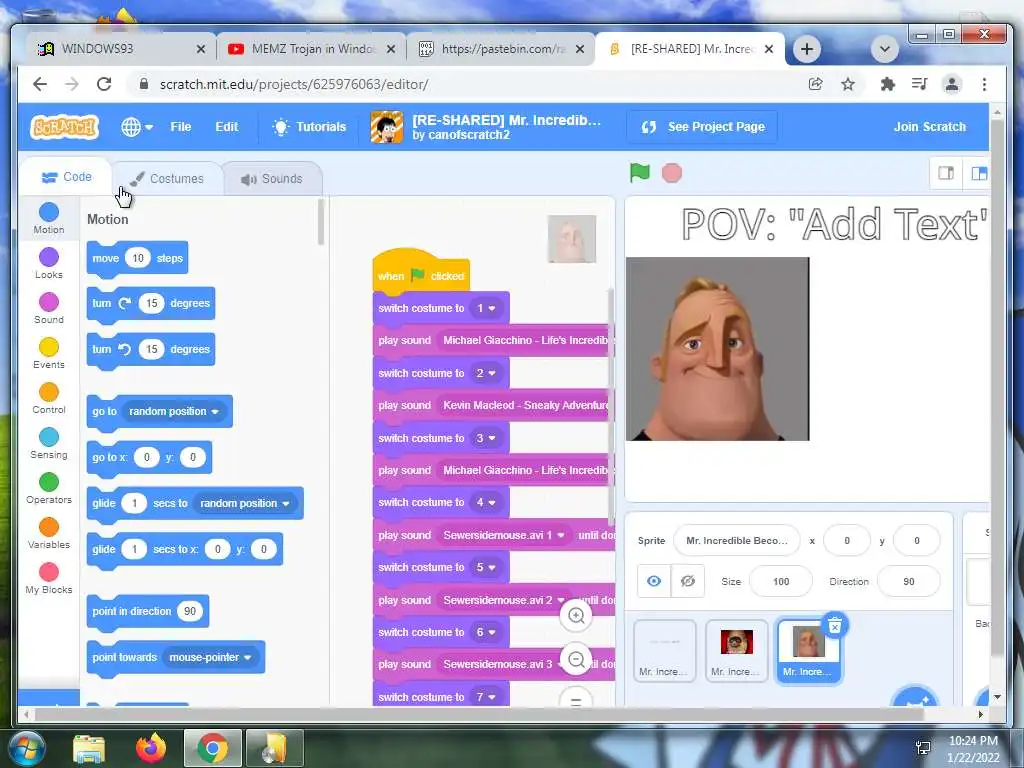Screen dimensions: 1024x768
Task: Switch to the Code tab
Action: [66, 177]
